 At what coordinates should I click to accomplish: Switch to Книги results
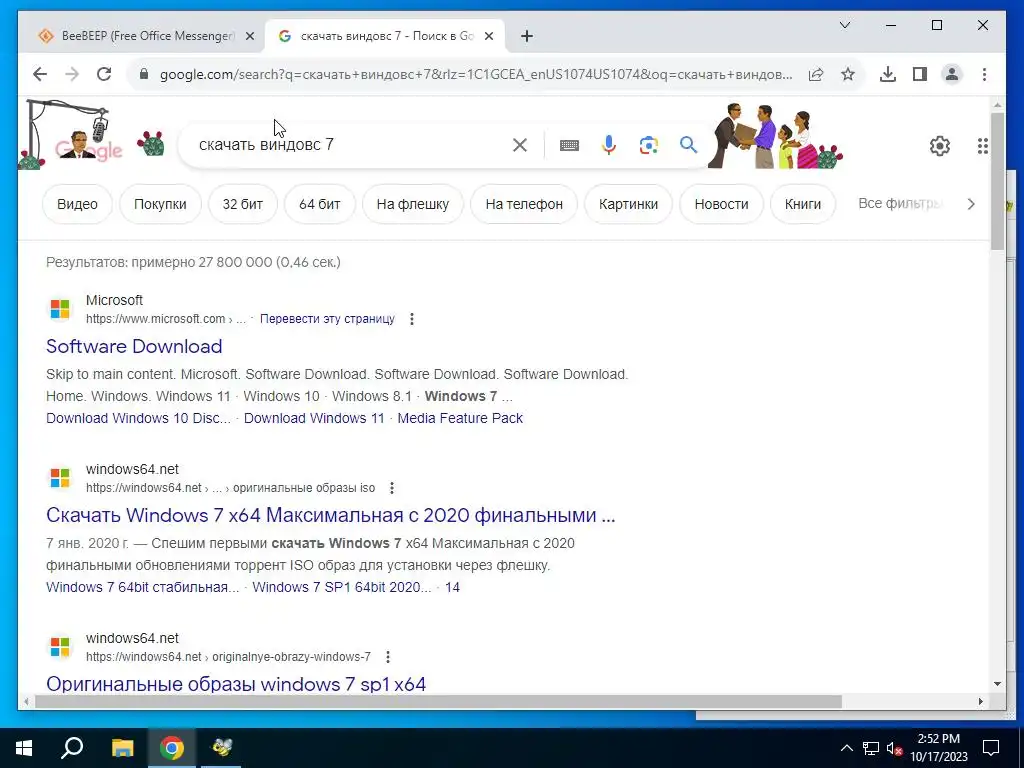click(803, 204)
